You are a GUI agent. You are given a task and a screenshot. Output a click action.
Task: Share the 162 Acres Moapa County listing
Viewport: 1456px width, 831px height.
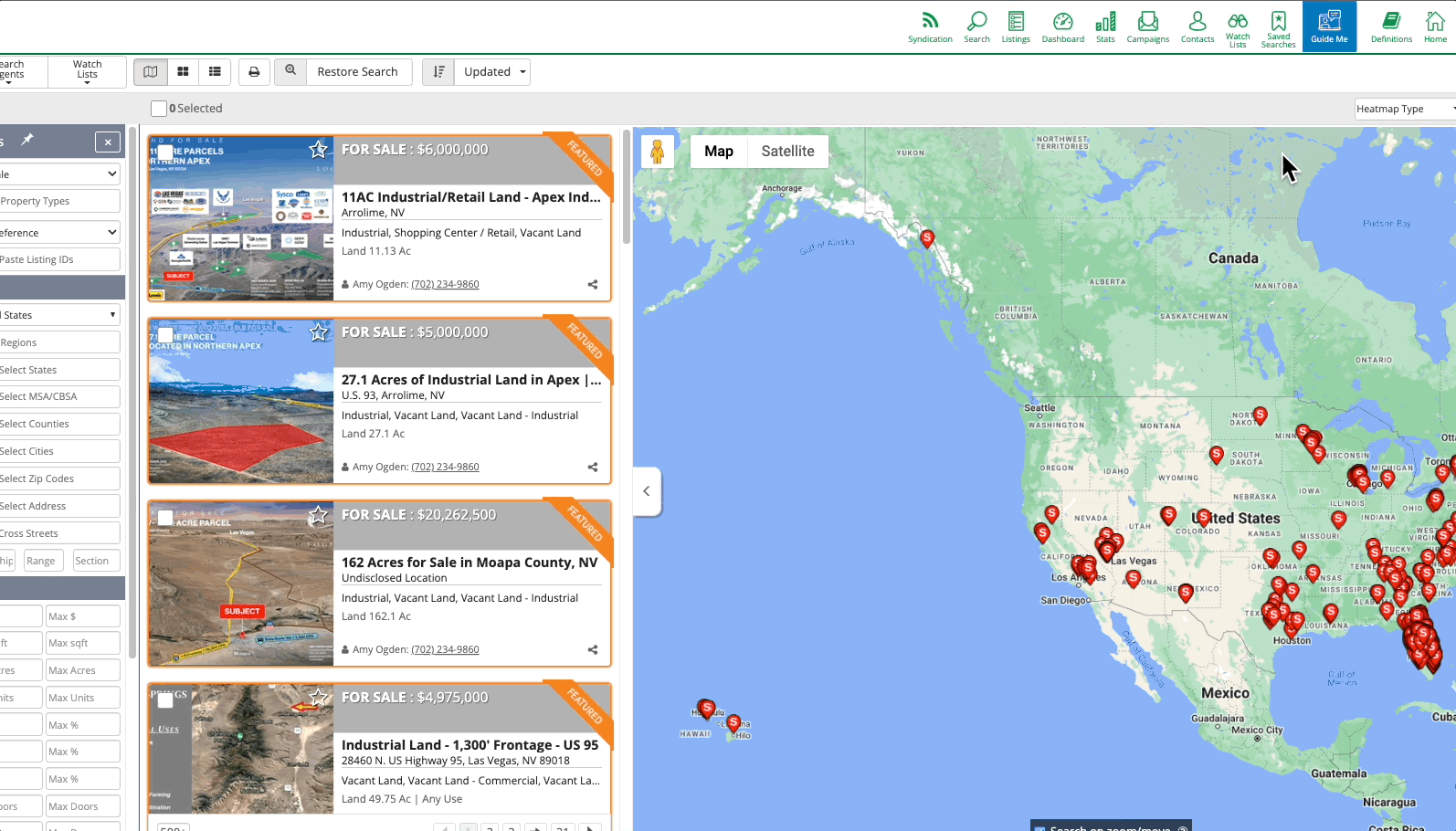[593, 649]
